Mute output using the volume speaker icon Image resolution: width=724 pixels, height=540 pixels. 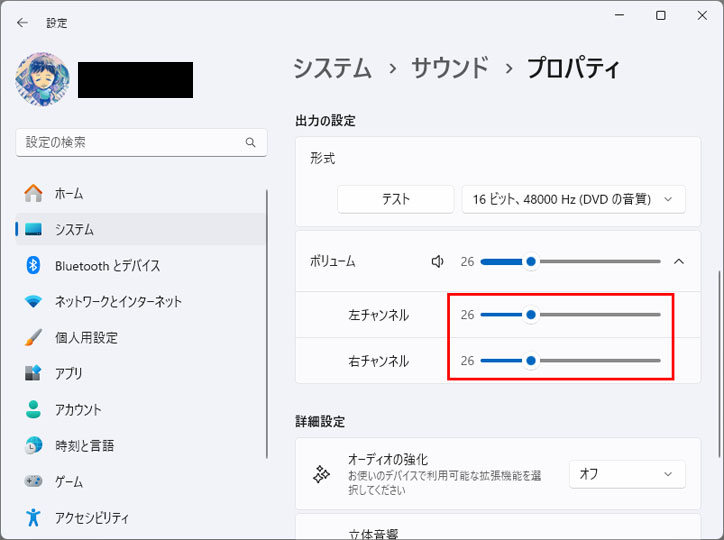tap(437, 262)
